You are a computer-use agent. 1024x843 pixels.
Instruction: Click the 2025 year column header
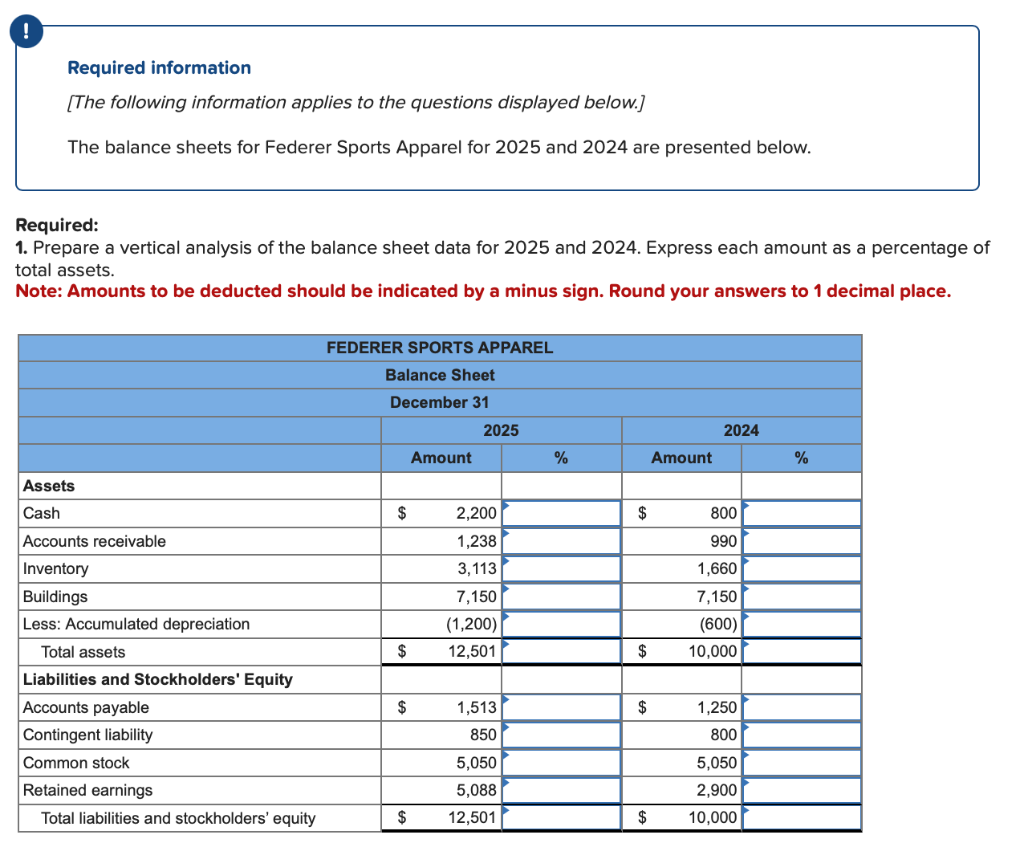501,430
